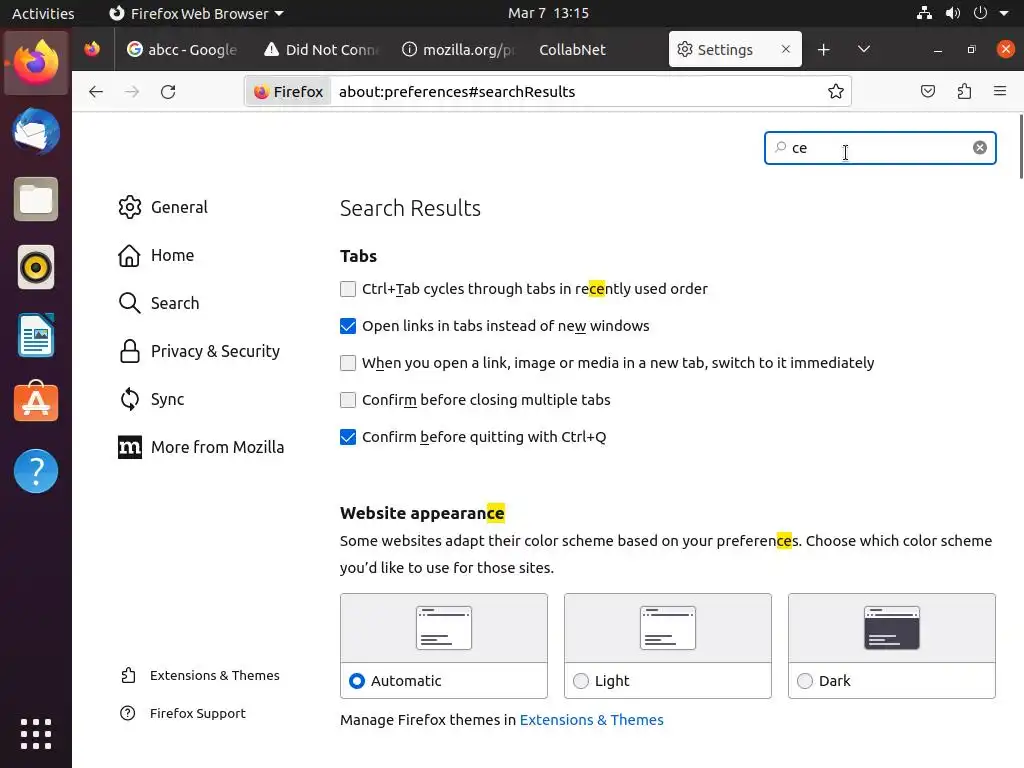Image resolution: width=1024 pixels, height=768 pixels.
Task: Open the Firefox Web Browser app menu
Action: pyautogui.click(x=196, y=14)
